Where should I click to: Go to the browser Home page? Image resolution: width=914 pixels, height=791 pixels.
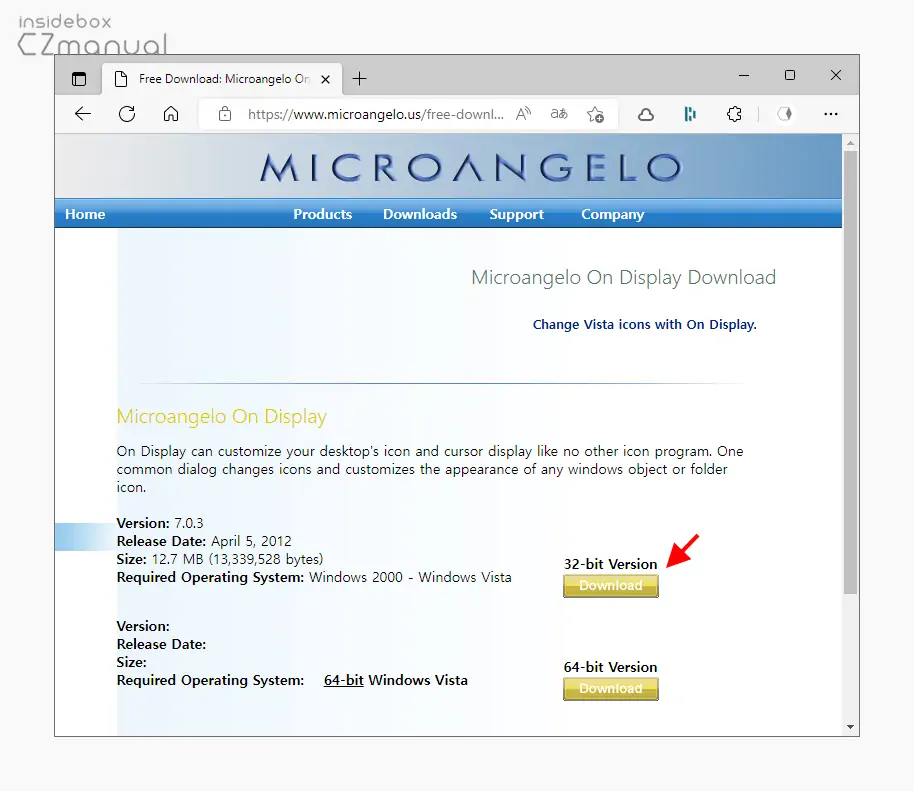click(x=171, y=114)
